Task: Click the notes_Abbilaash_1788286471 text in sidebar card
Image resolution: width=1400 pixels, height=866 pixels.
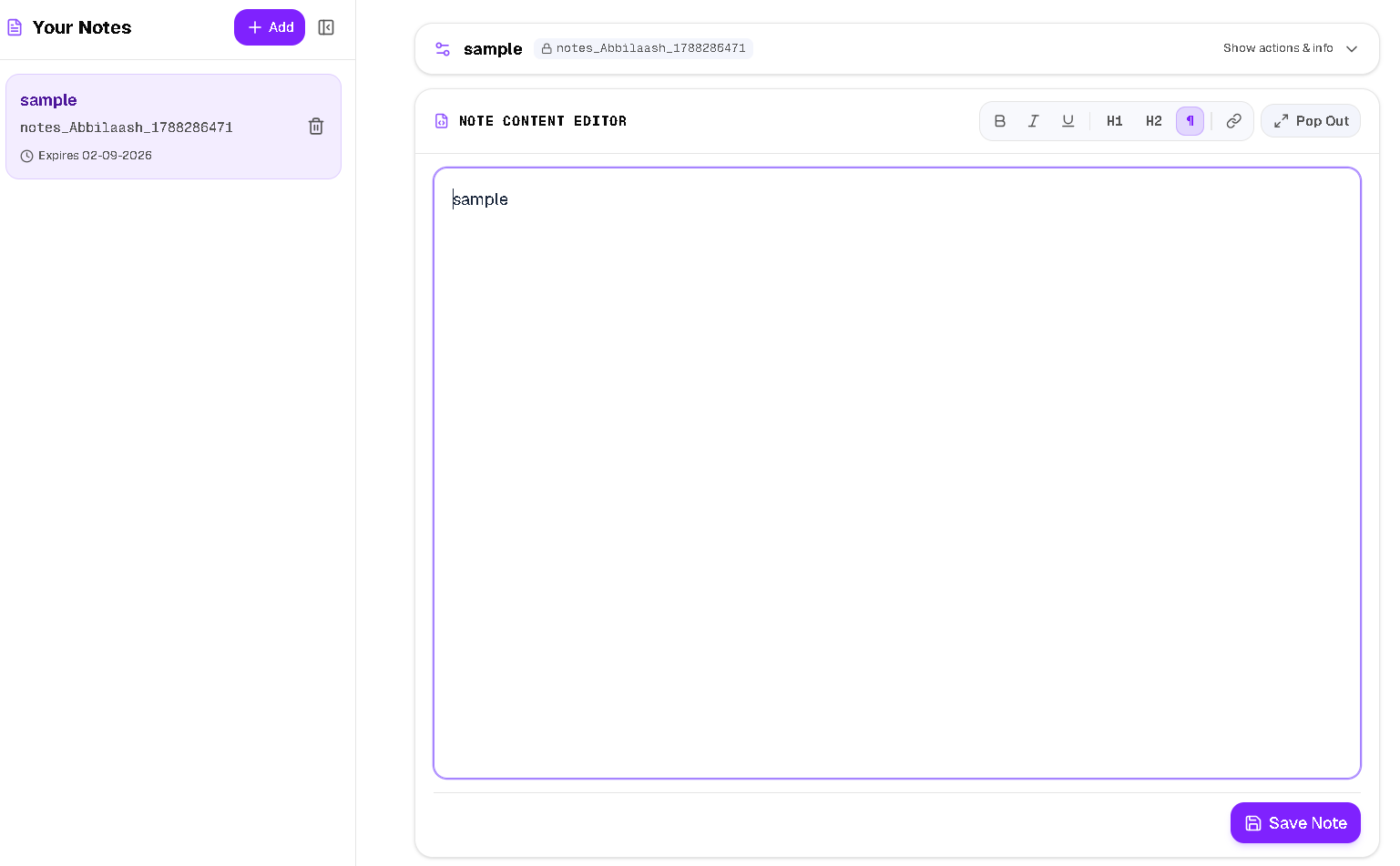Action: pos(127,127)
